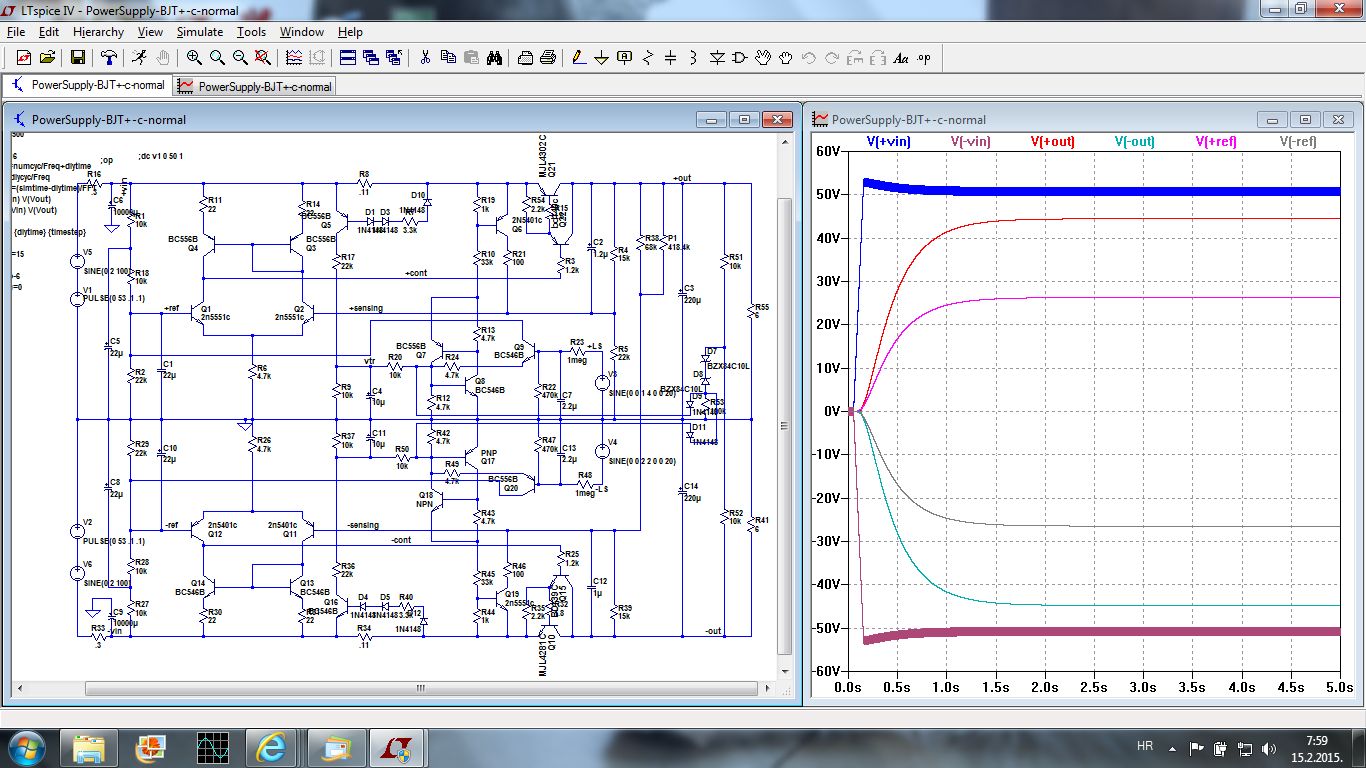Image resolution: width=1366 pixels, height=768 pixels.
Task: Open the Windows Start menu
Action: click(x=25, y=747)
